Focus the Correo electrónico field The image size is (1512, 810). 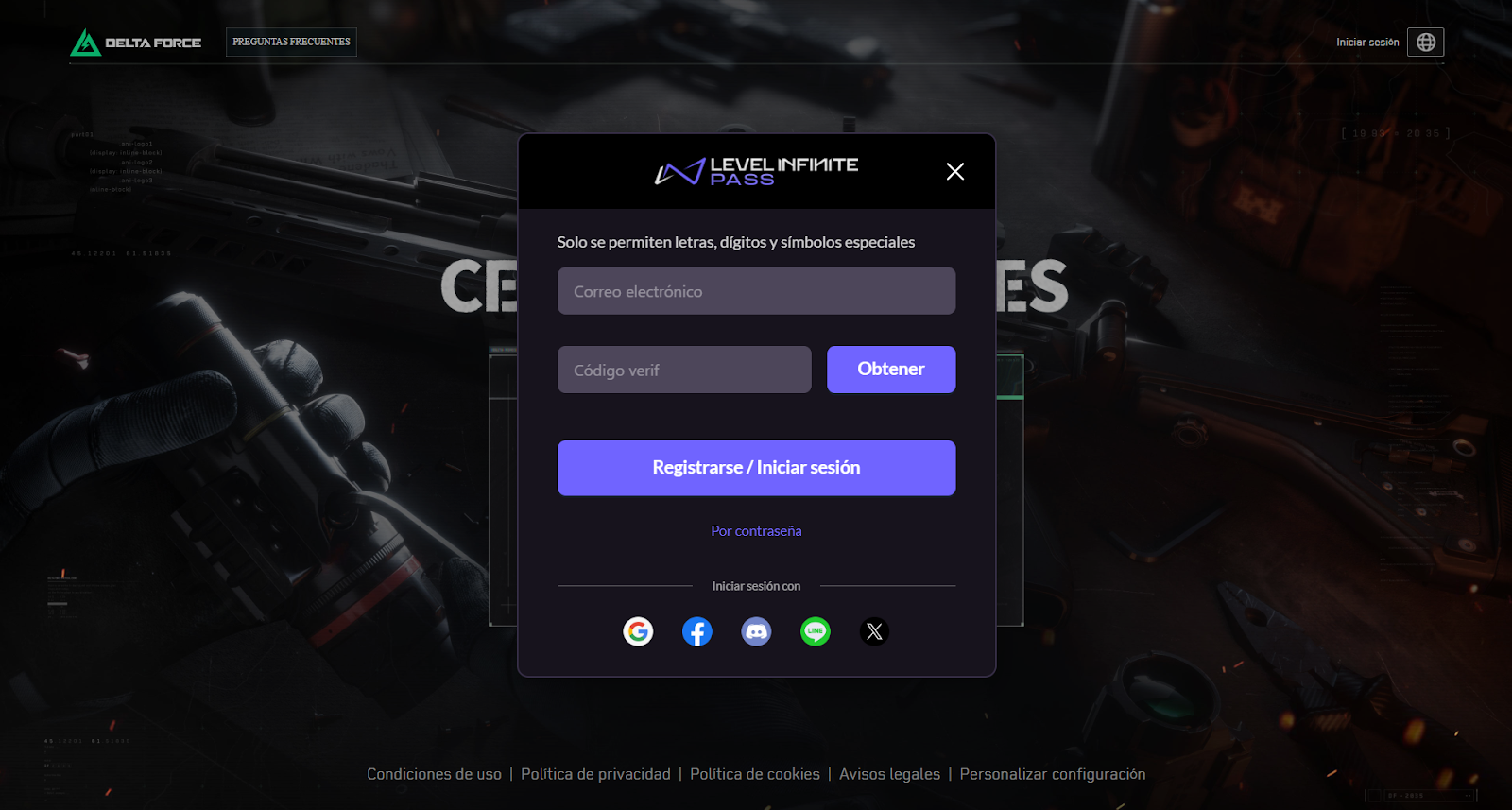756,291
